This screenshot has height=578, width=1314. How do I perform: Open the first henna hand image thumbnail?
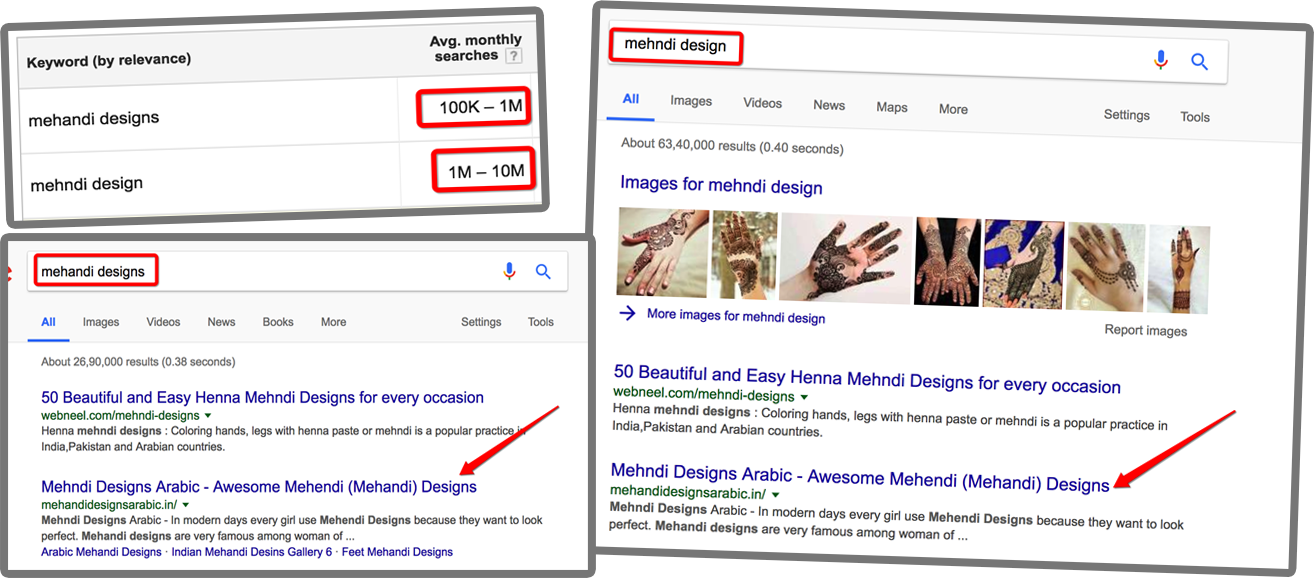pyautogui.click(x=663, y=252)
